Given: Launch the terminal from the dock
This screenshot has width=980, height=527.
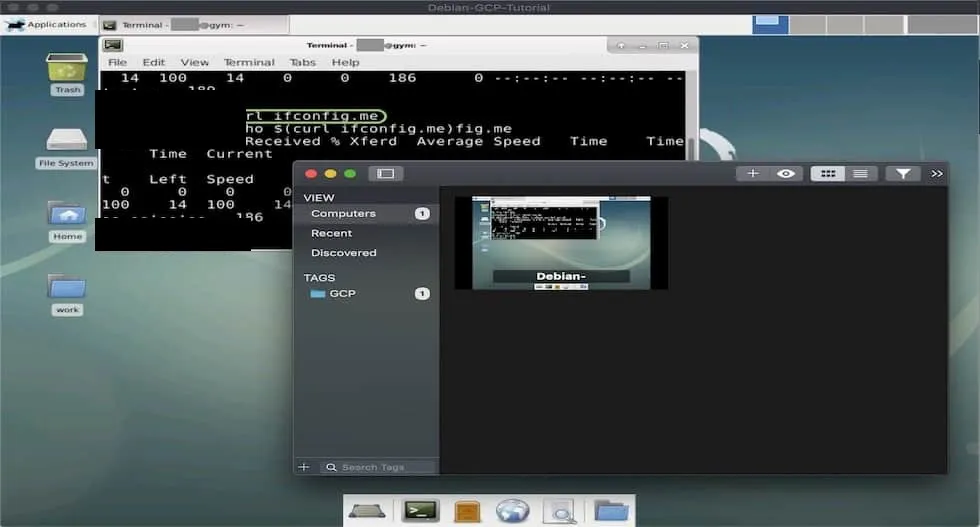Looking at the screenshot, I should (x=421, y=511).
